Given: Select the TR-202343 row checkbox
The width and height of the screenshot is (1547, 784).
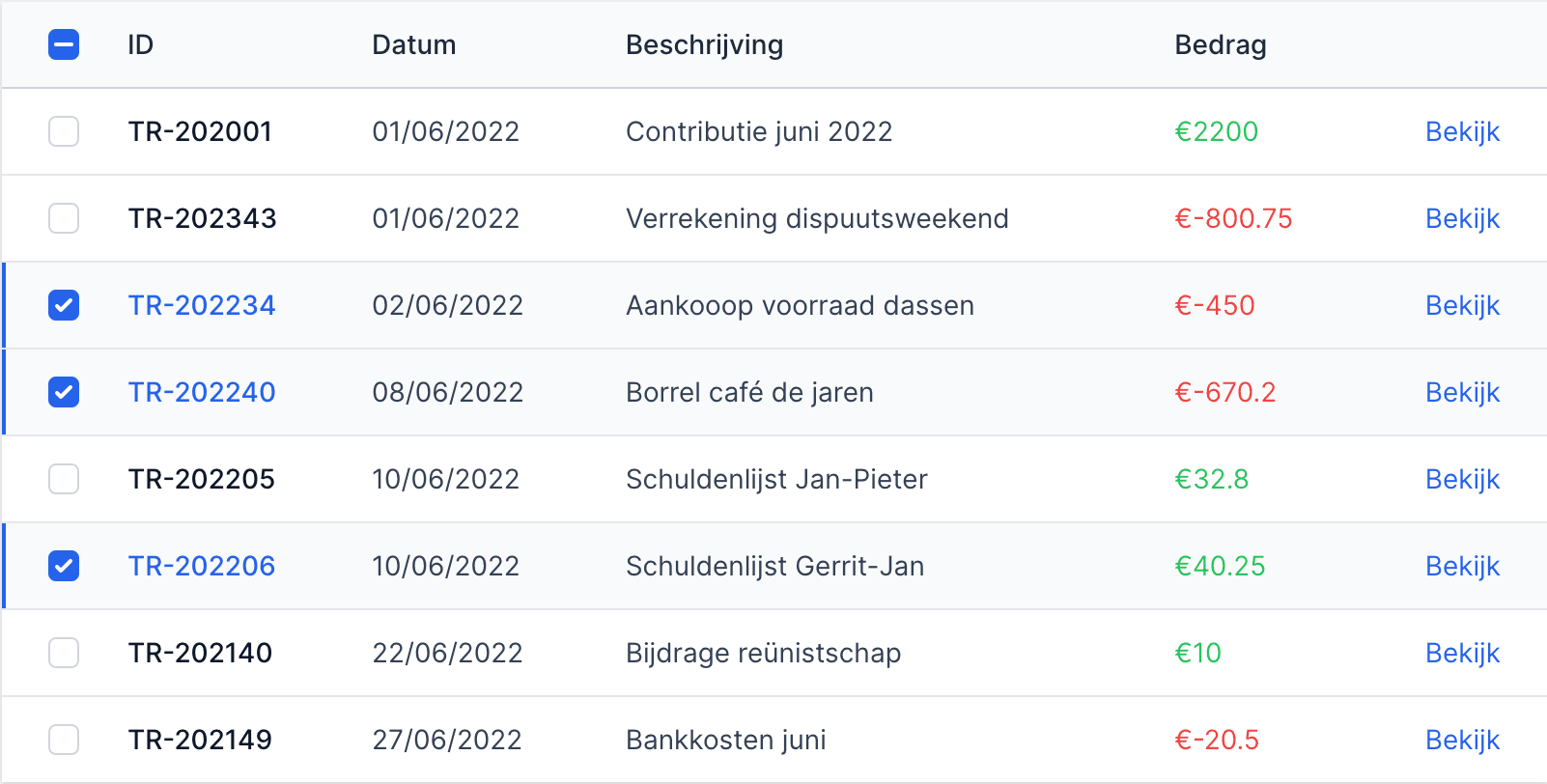Looking at the screenshot, I should tap(64, 218).
